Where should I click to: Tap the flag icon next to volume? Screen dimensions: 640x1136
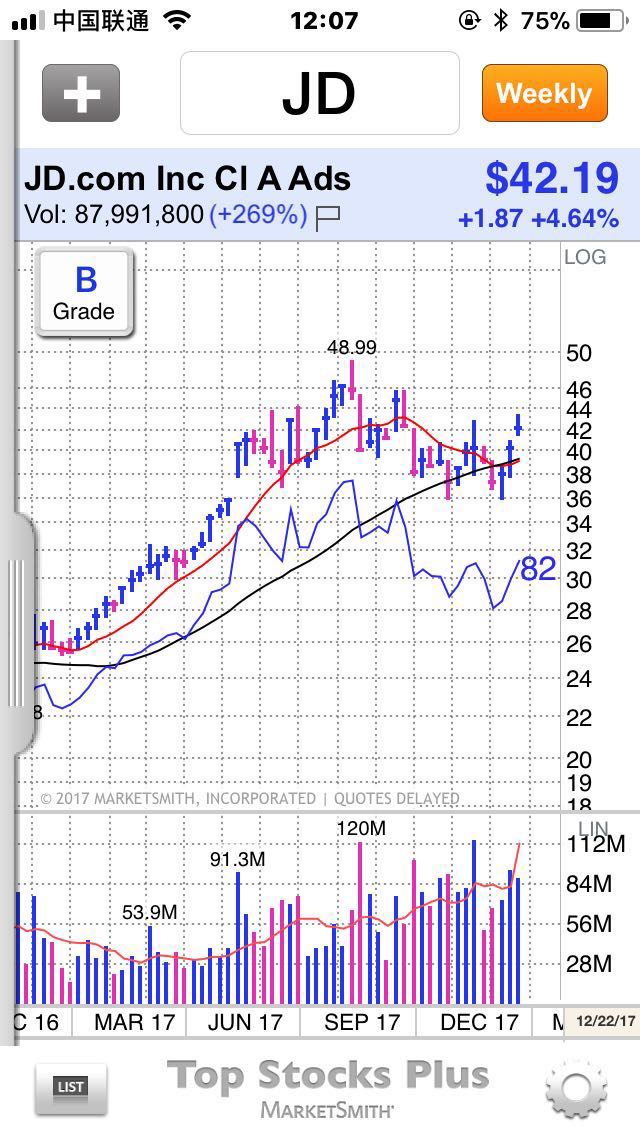click(x=328, y=217)
